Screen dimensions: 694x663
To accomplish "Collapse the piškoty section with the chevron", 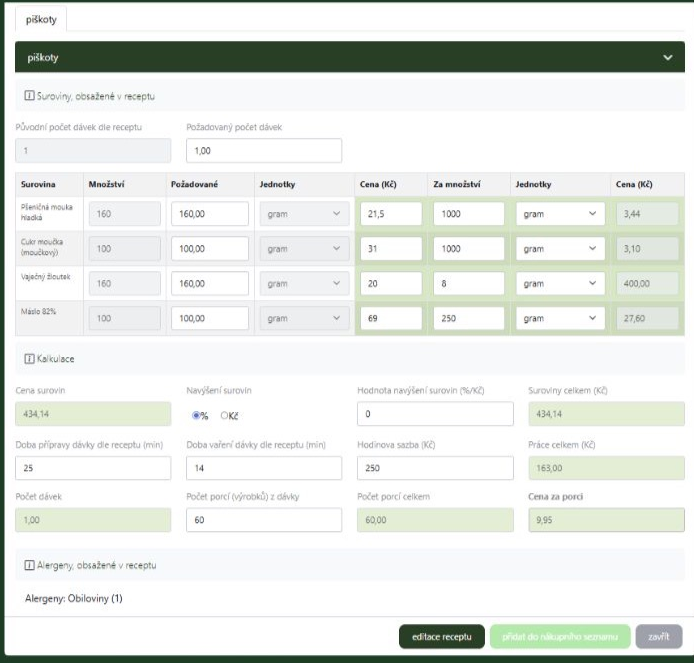I will coord(667,58).
